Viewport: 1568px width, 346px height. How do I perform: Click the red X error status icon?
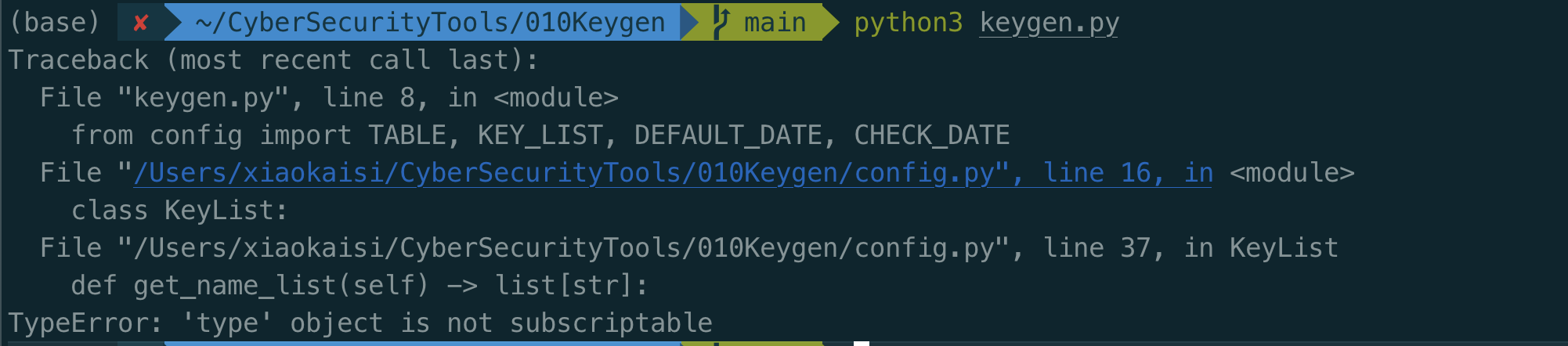[141, 23]
